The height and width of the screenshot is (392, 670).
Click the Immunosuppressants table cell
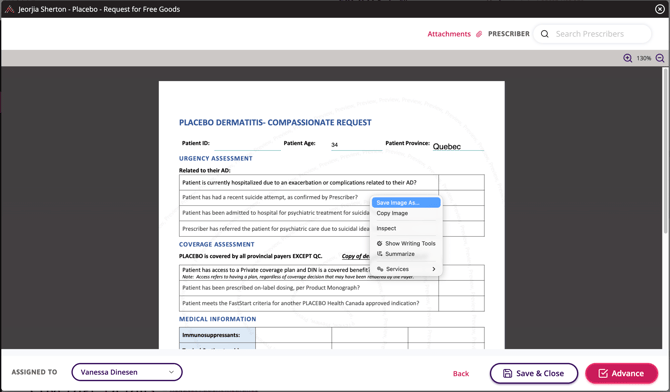tap(217, 335)
